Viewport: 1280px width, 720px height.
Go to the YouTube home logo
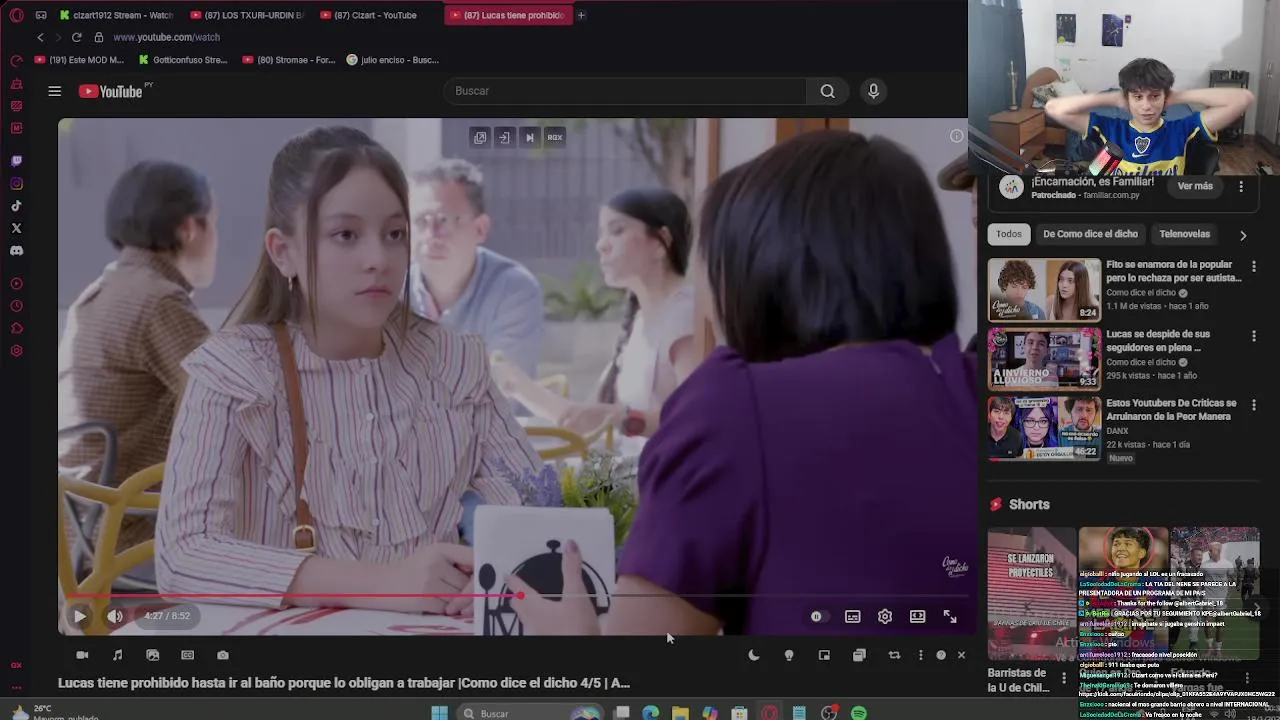111,91
